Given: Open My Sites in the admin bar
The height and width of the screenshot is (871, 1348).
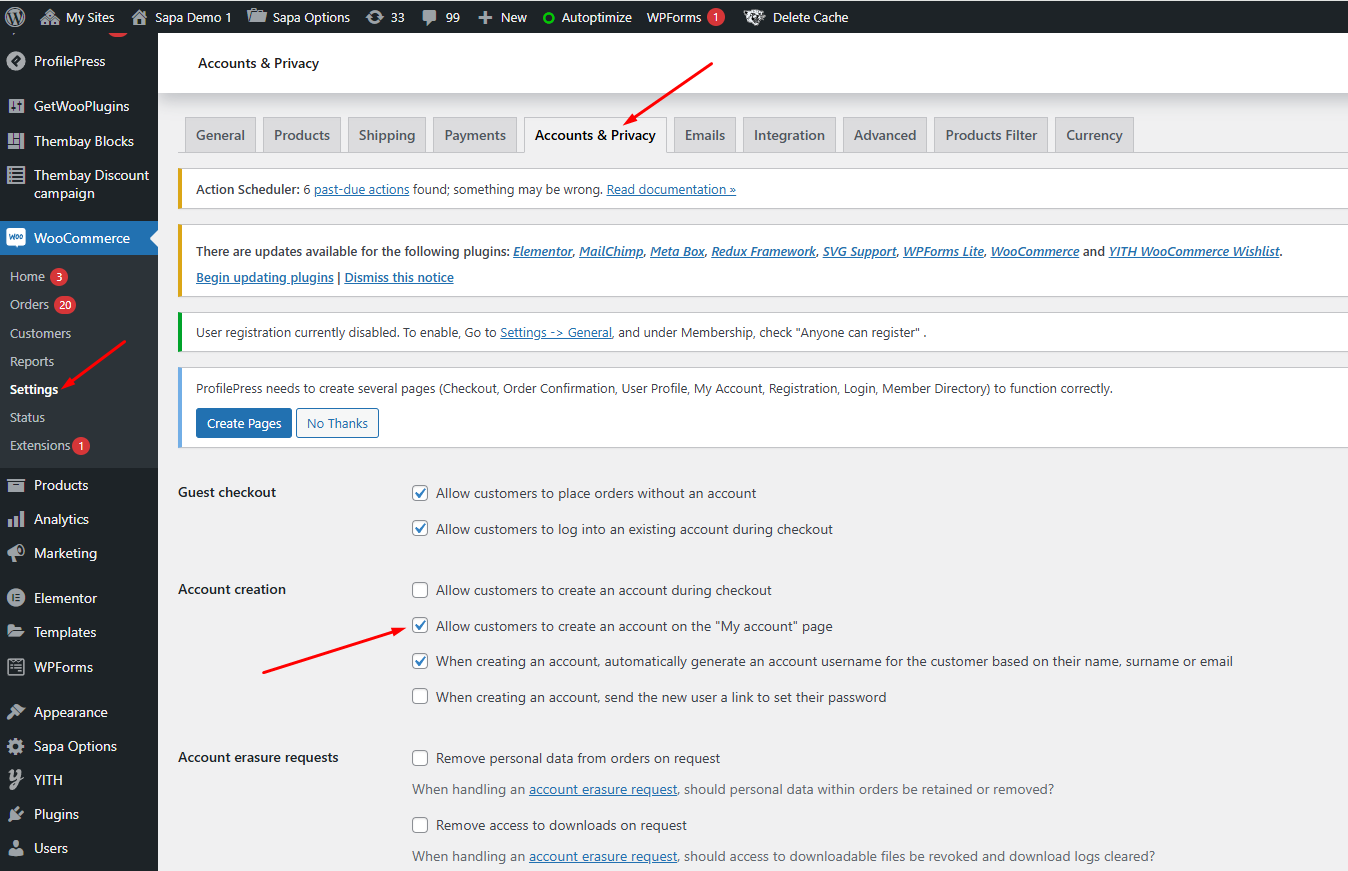Looking at the screenshot, I should (x=78, y=17).
